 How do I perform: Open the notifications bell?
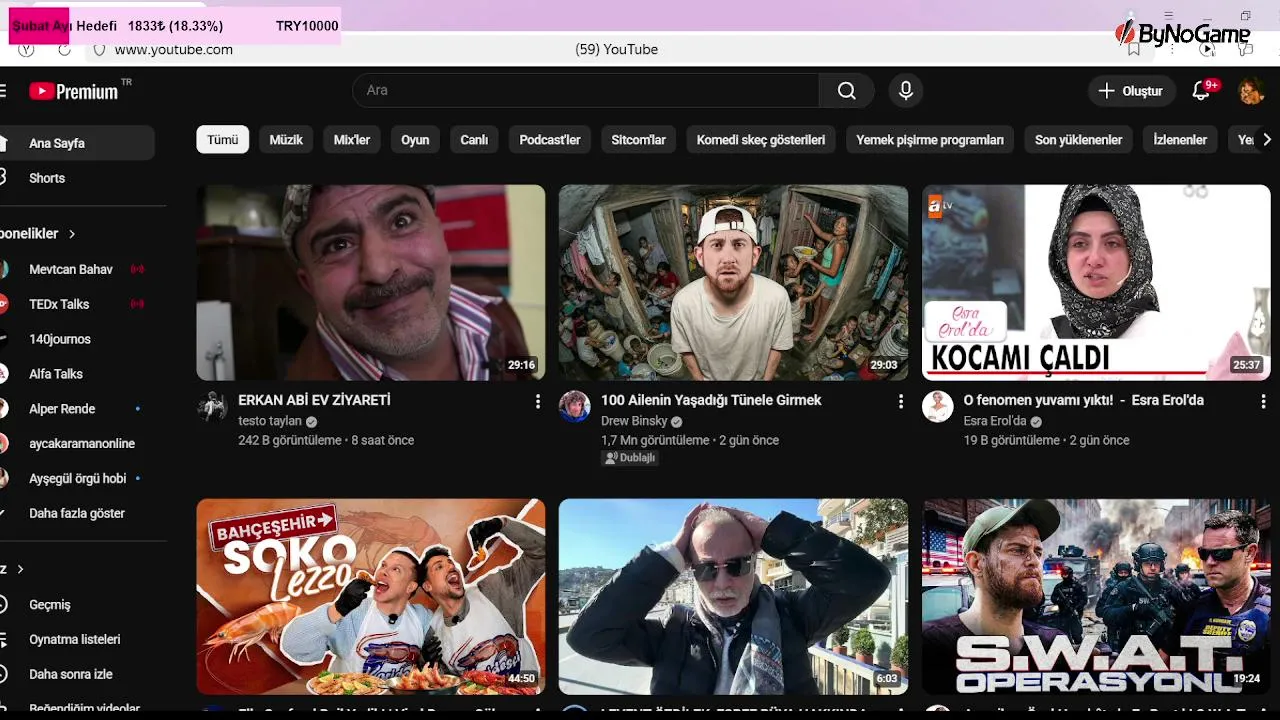pyautogui.click(x=1202, y=91)
